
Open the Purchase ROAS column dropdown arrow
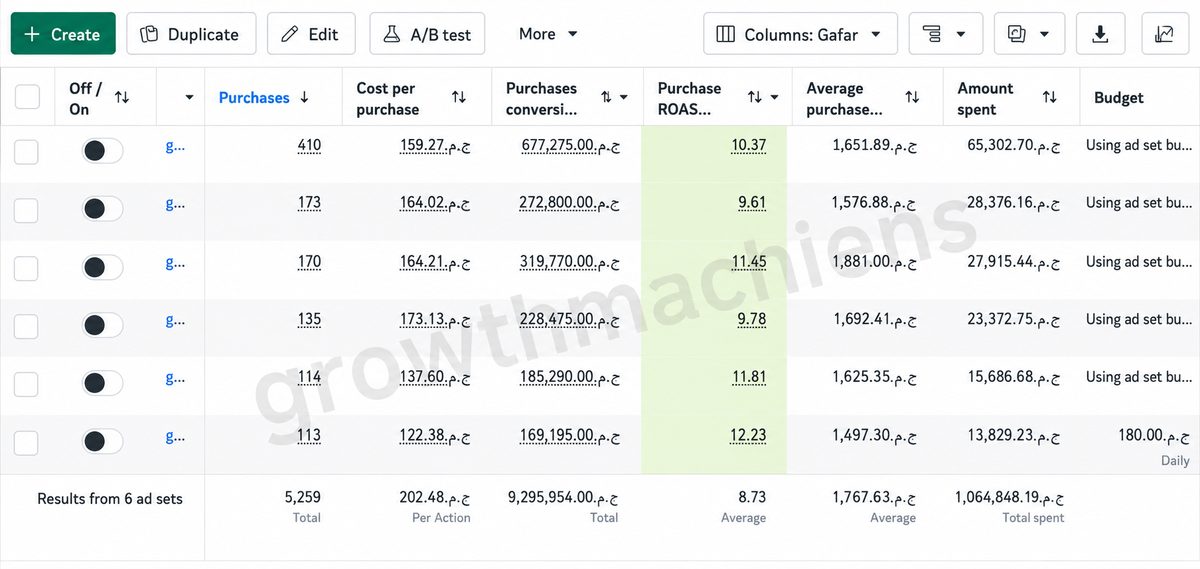[x=775, y=98]
